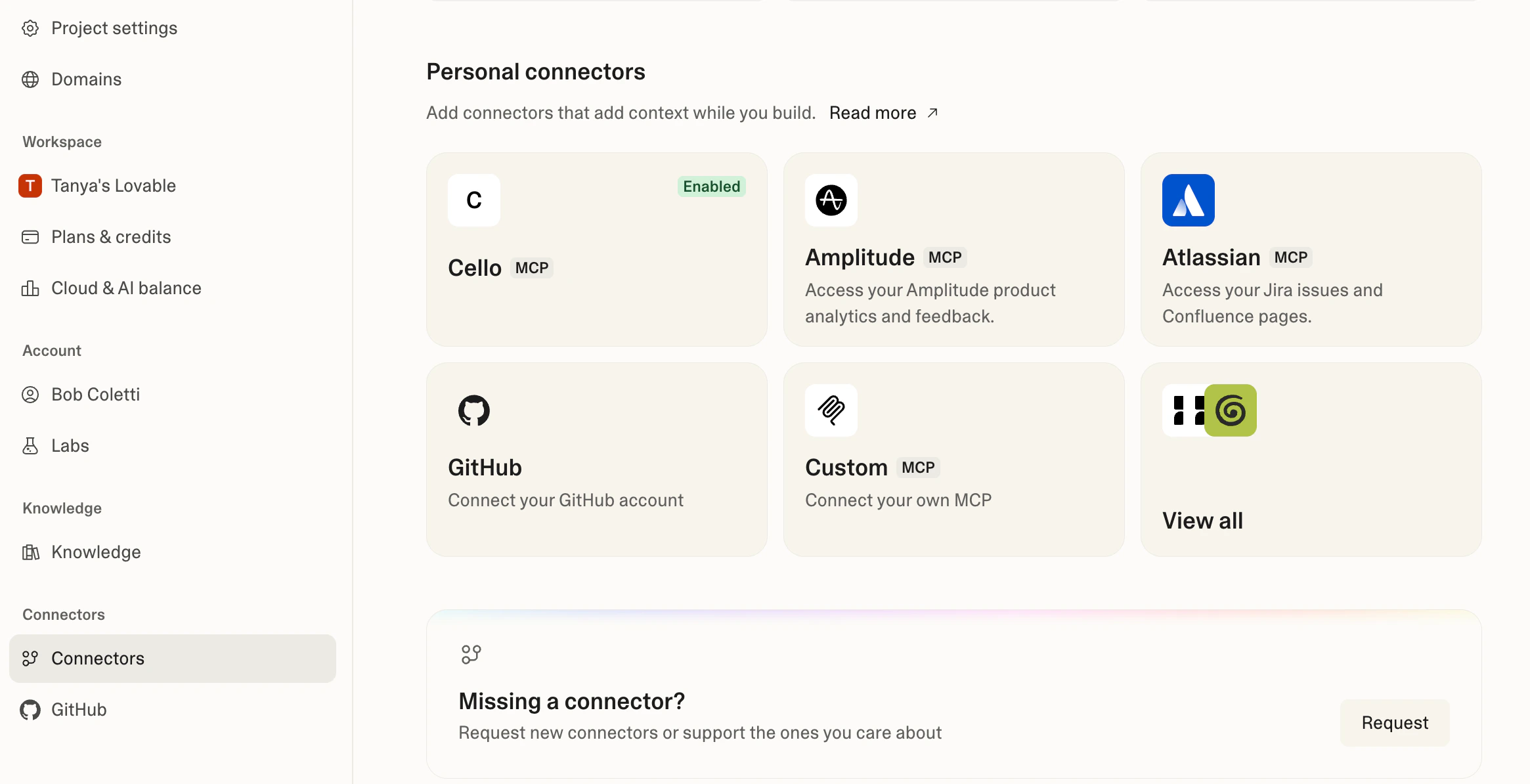Click the Atlassian logo on its card
The width and height of the screenshot is (1530, 784).
click(x=1189, y=200)
